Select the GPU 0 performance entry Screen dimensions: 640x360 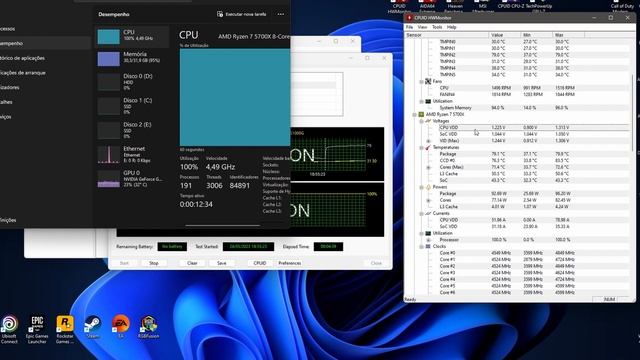click(x=132, y=178)
